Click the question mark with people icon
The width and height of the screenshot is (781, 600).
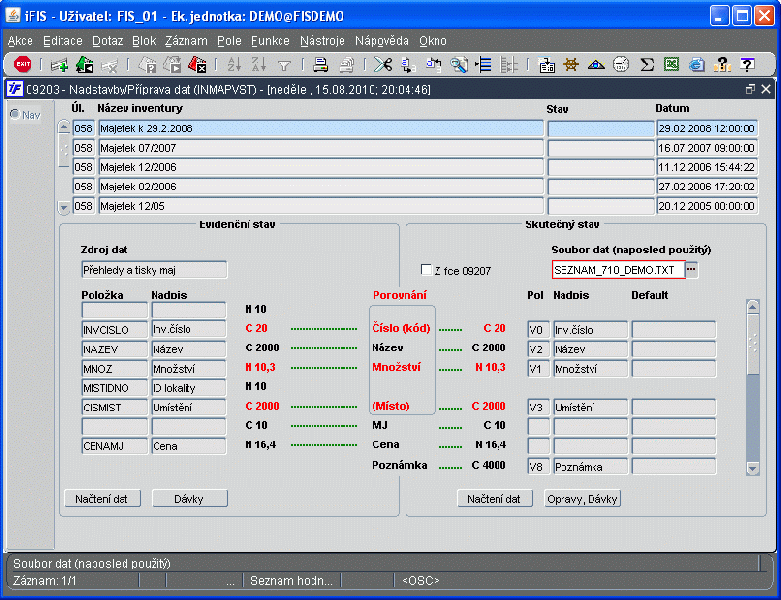click(x=722, y=65)
